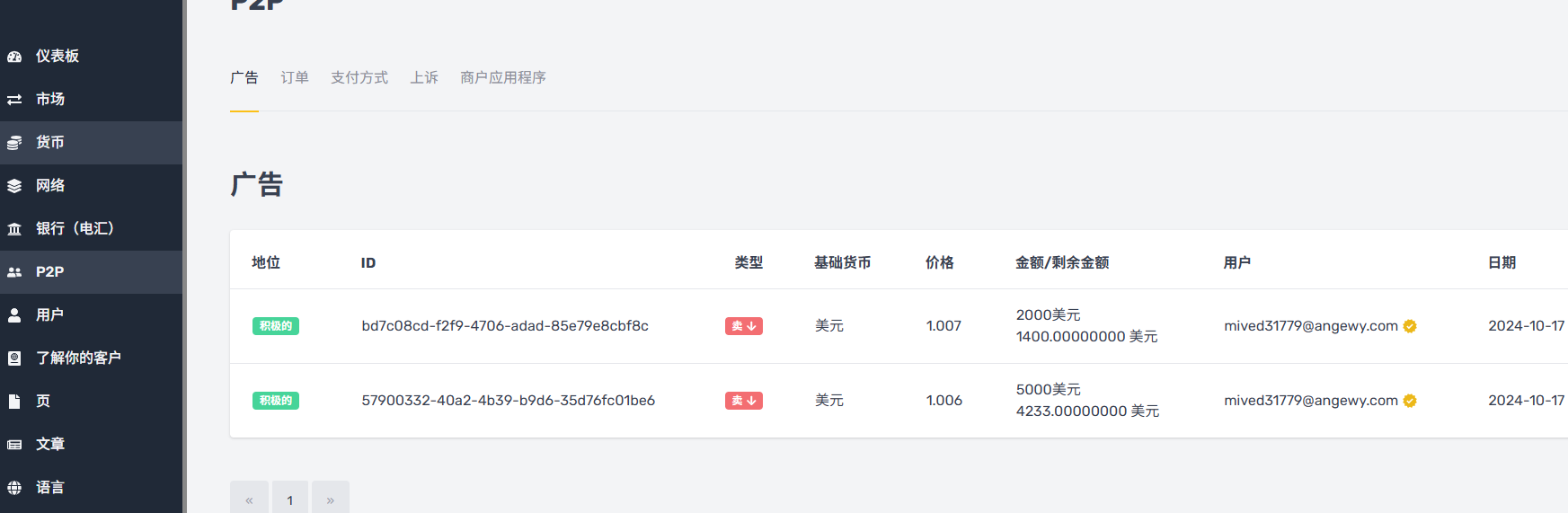Click the 卖 sell badge in 1.006 row
1568x513 pixels.
click(744, 401)
